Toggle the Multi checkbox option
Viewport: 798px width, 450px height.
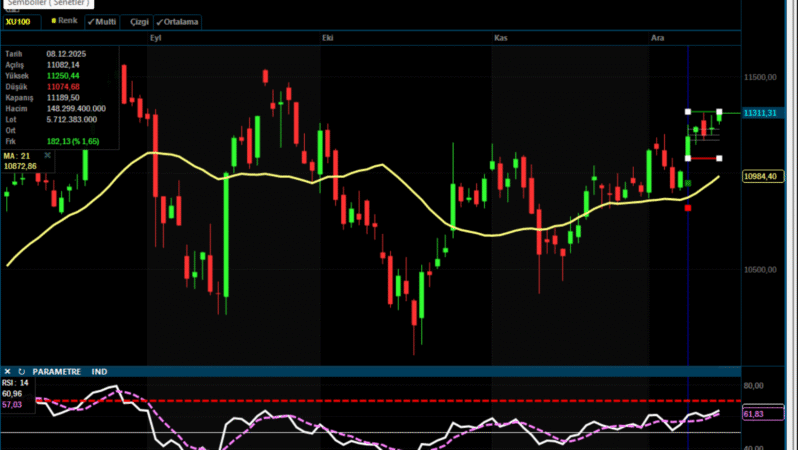104,20
